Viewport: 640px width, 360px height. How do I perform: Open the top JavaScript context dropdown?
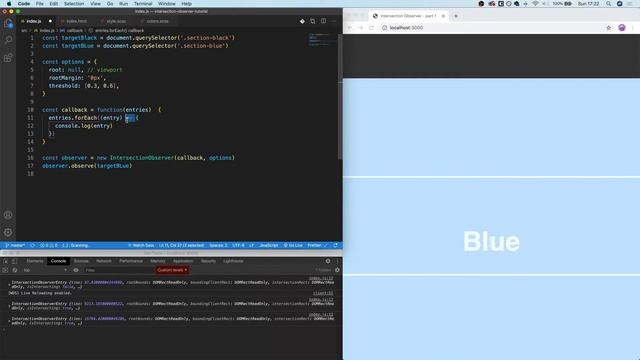(x=44, y=270)
